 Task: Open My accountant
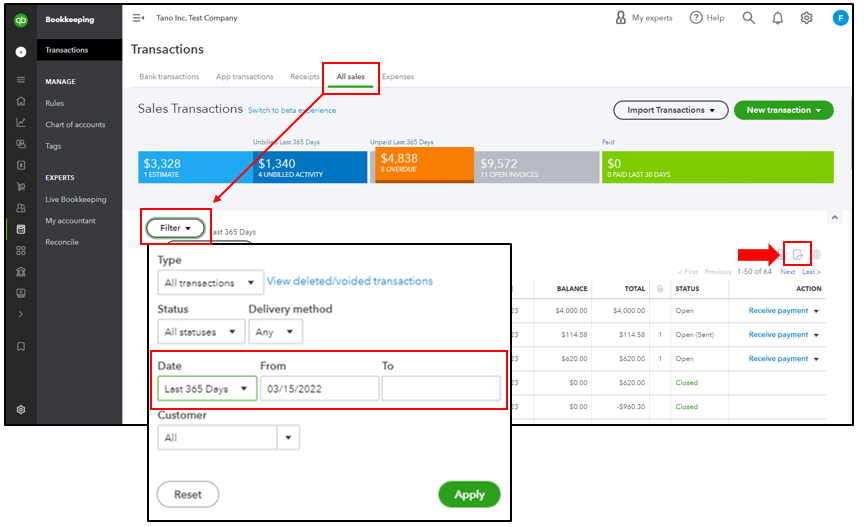point(70,221)
